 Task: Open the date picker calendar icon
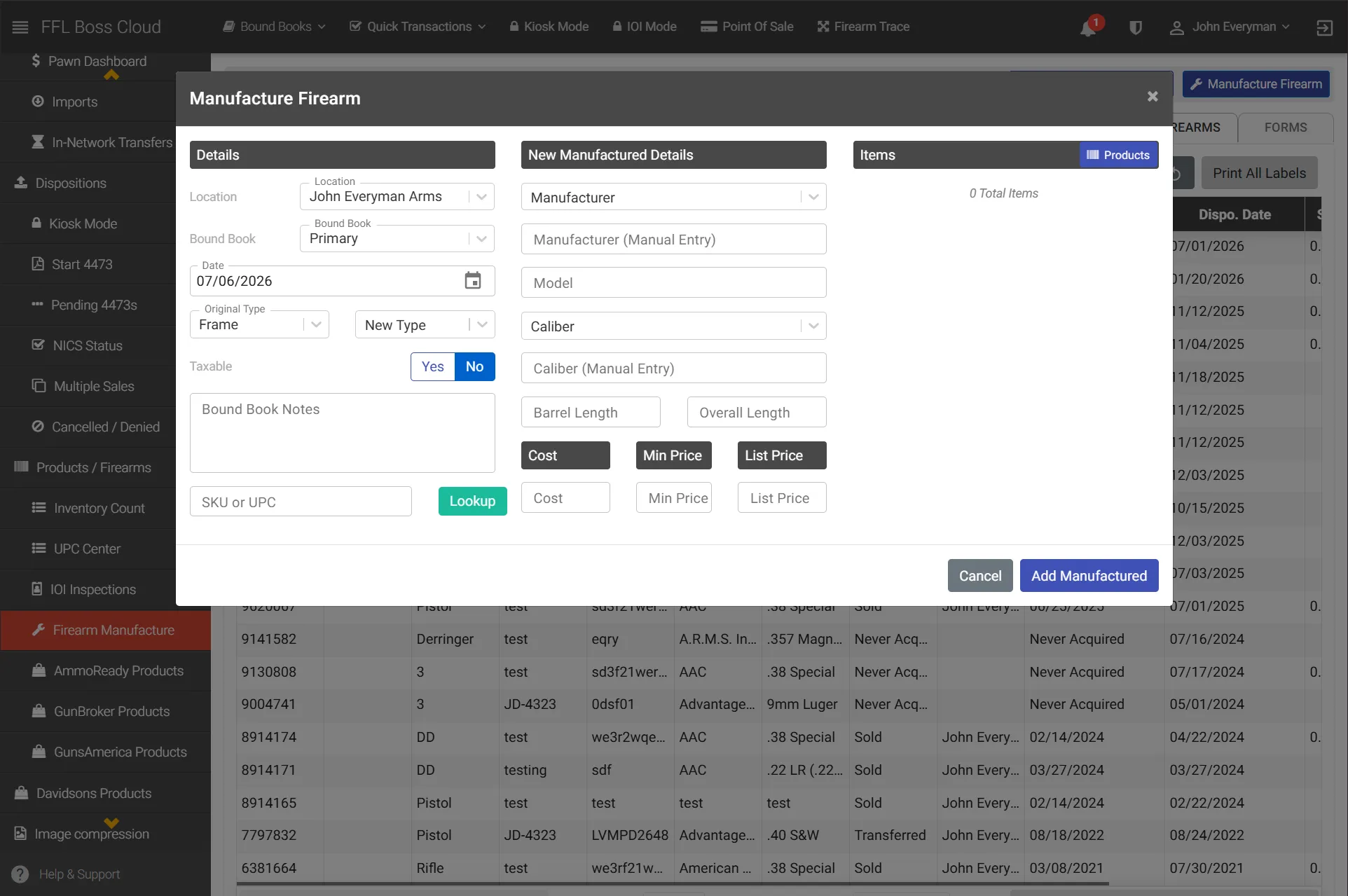tap(473, 281)
